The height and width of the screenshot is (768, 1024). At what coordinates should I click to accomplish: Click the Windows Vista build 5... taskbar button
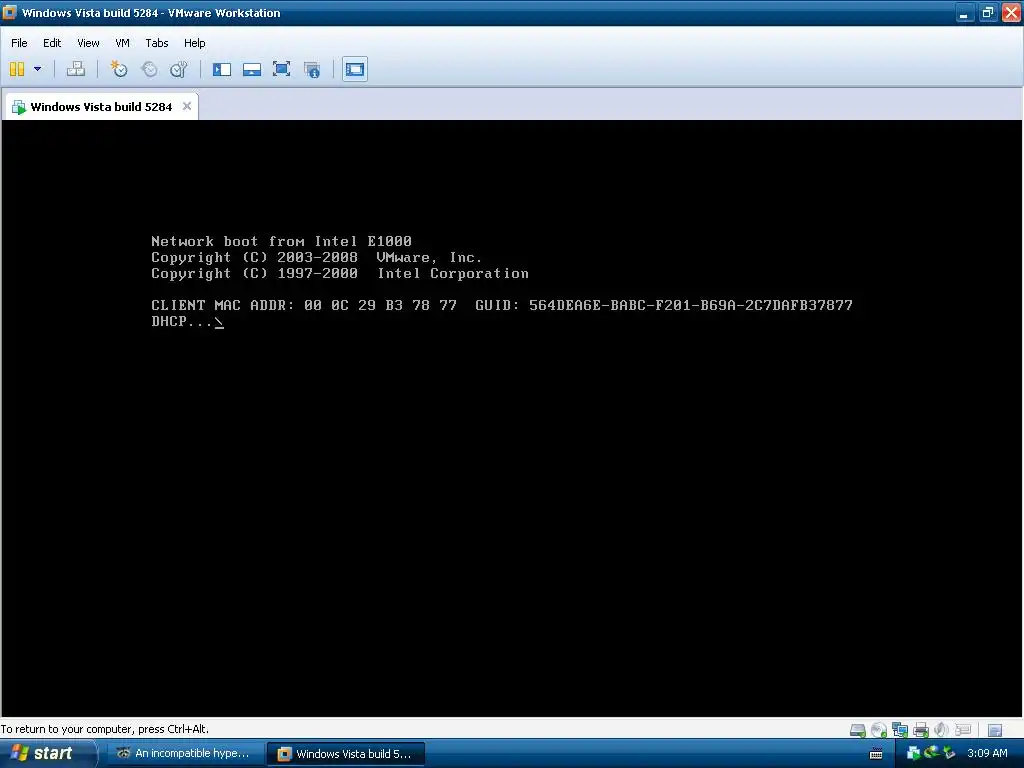coord(346,754)
